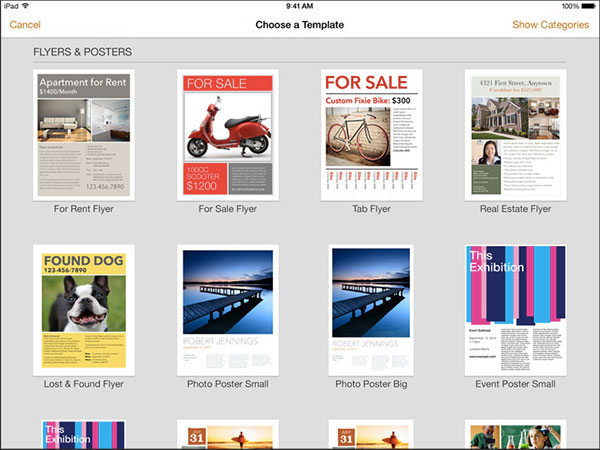600x450 pixels.
Task: Pick the Event Poster Small template
Action: click(x=515, y=310)
